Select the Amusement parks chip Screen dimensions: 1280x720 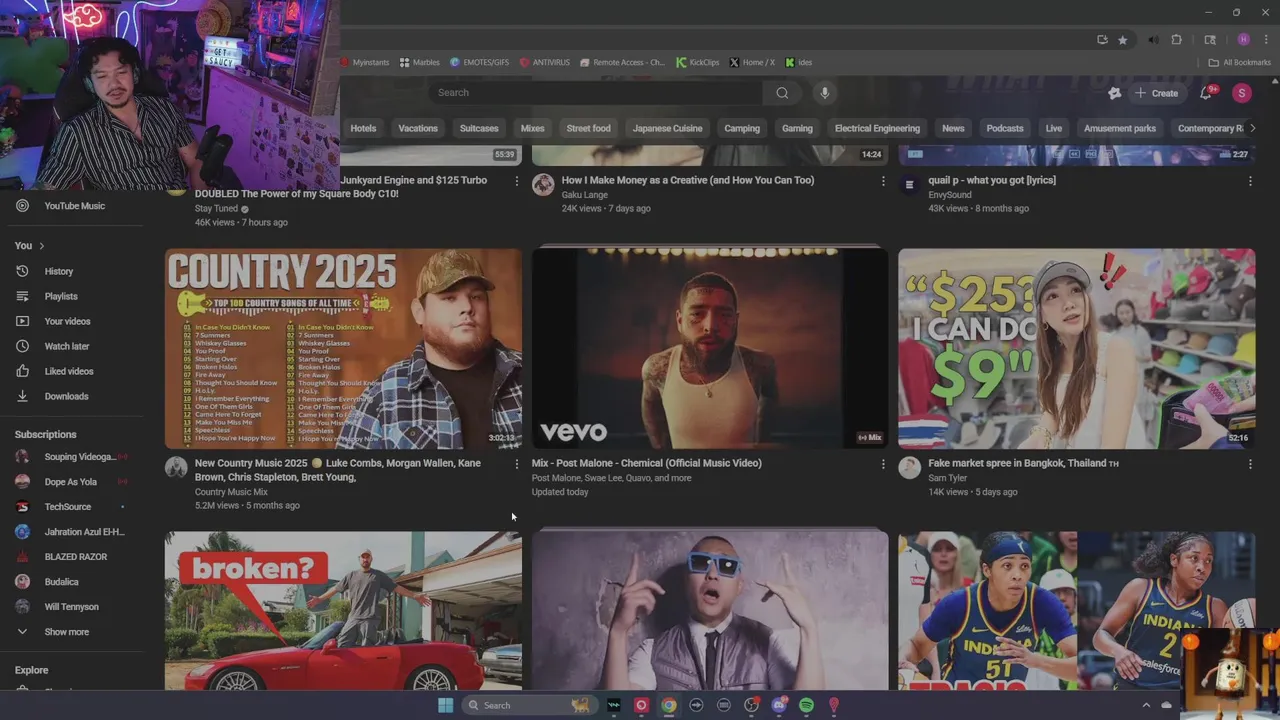pos(1120,128)
